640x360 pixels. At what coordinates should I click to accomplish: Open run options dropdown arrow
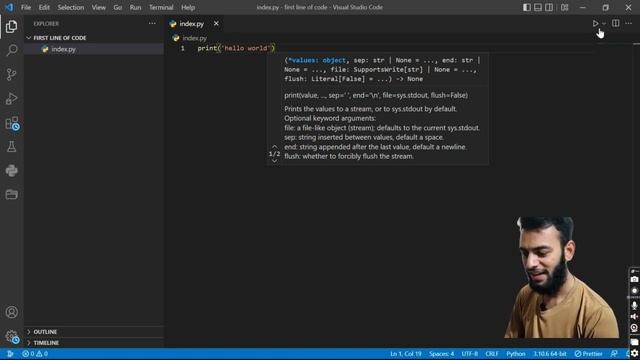coord(604,24)
